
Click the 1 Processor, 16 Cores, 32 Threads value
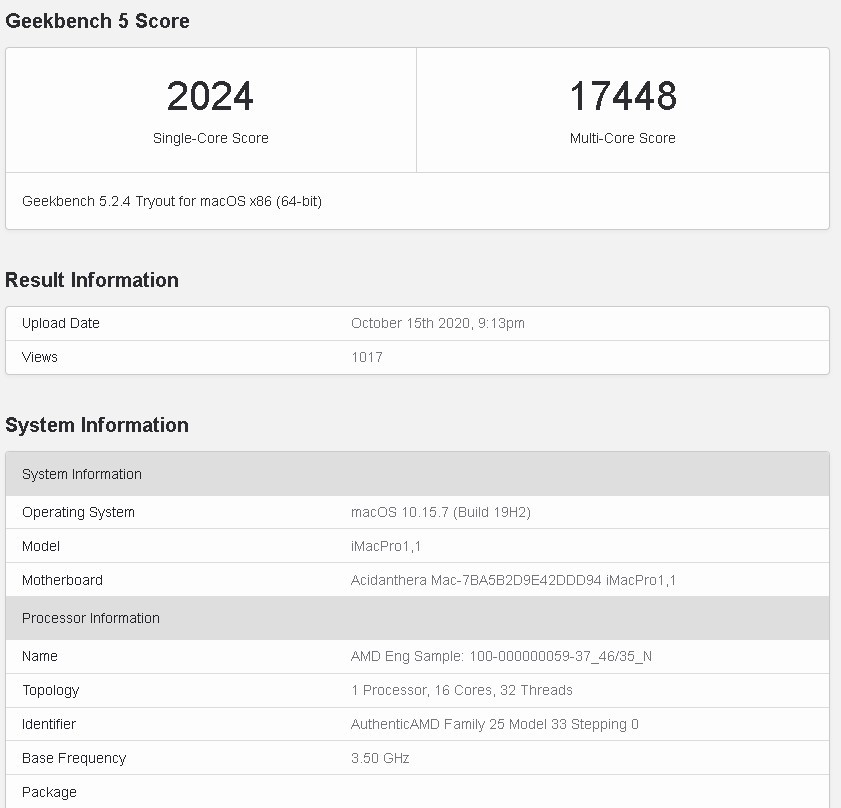[462, 690]
